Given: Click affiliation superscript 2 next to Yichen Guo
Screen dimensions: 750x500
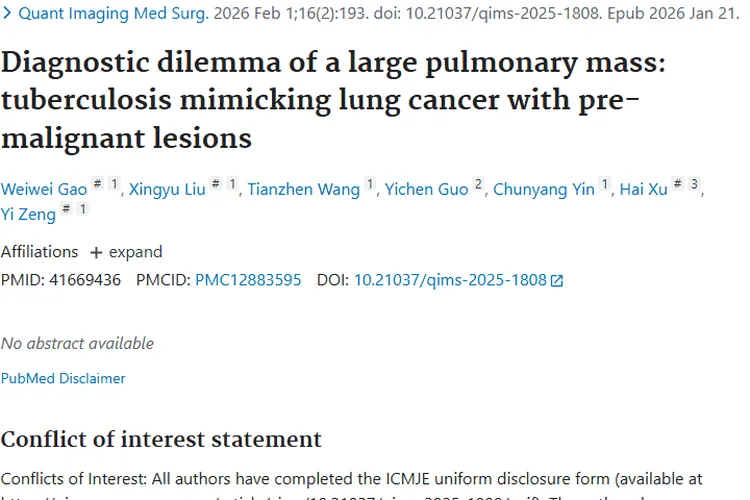Looking at the screenshot, I should click(478, 184).
